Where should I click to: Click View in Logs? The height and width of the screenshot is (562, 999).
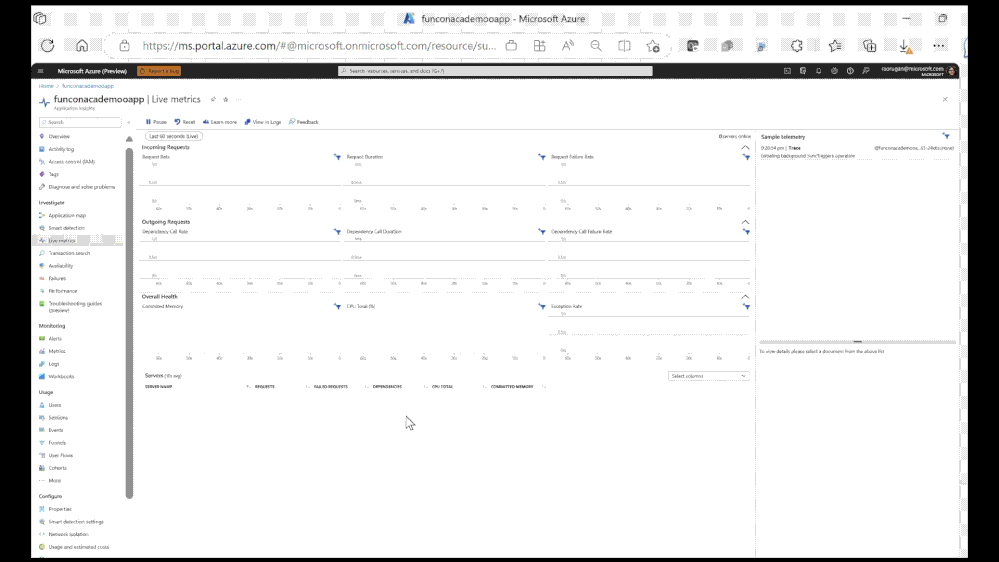coord(263,122)
